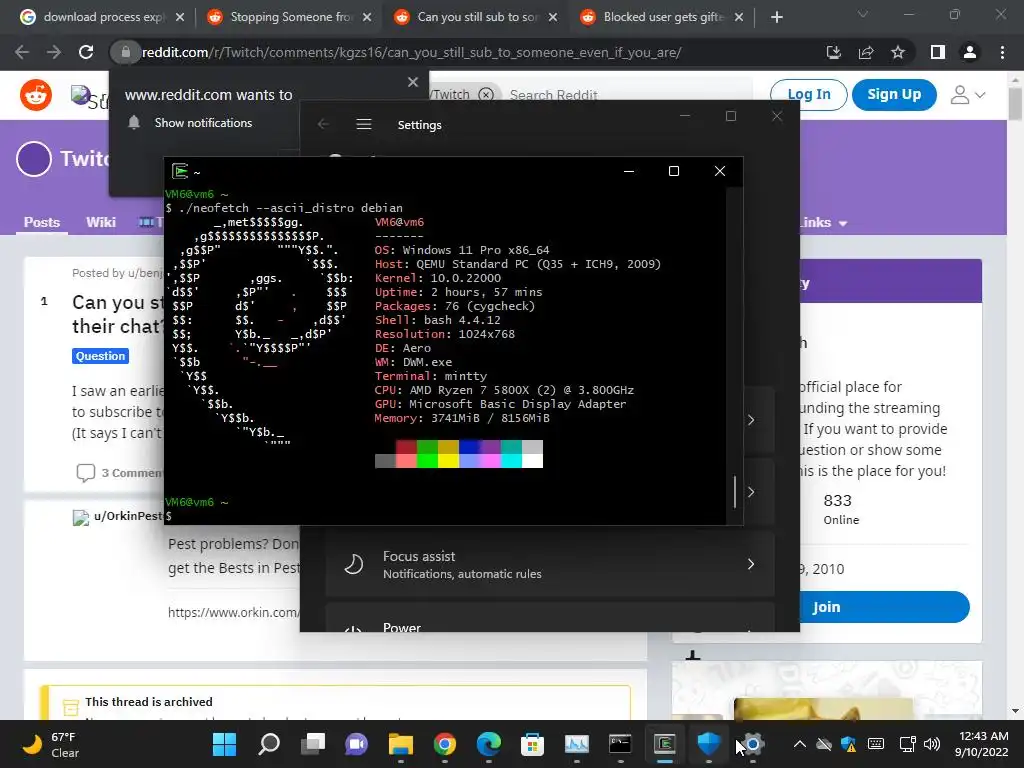Expand the Links dropdown in subreddit menu
The width and height of the screenshot is (1024, 768).
pos(823,223)
